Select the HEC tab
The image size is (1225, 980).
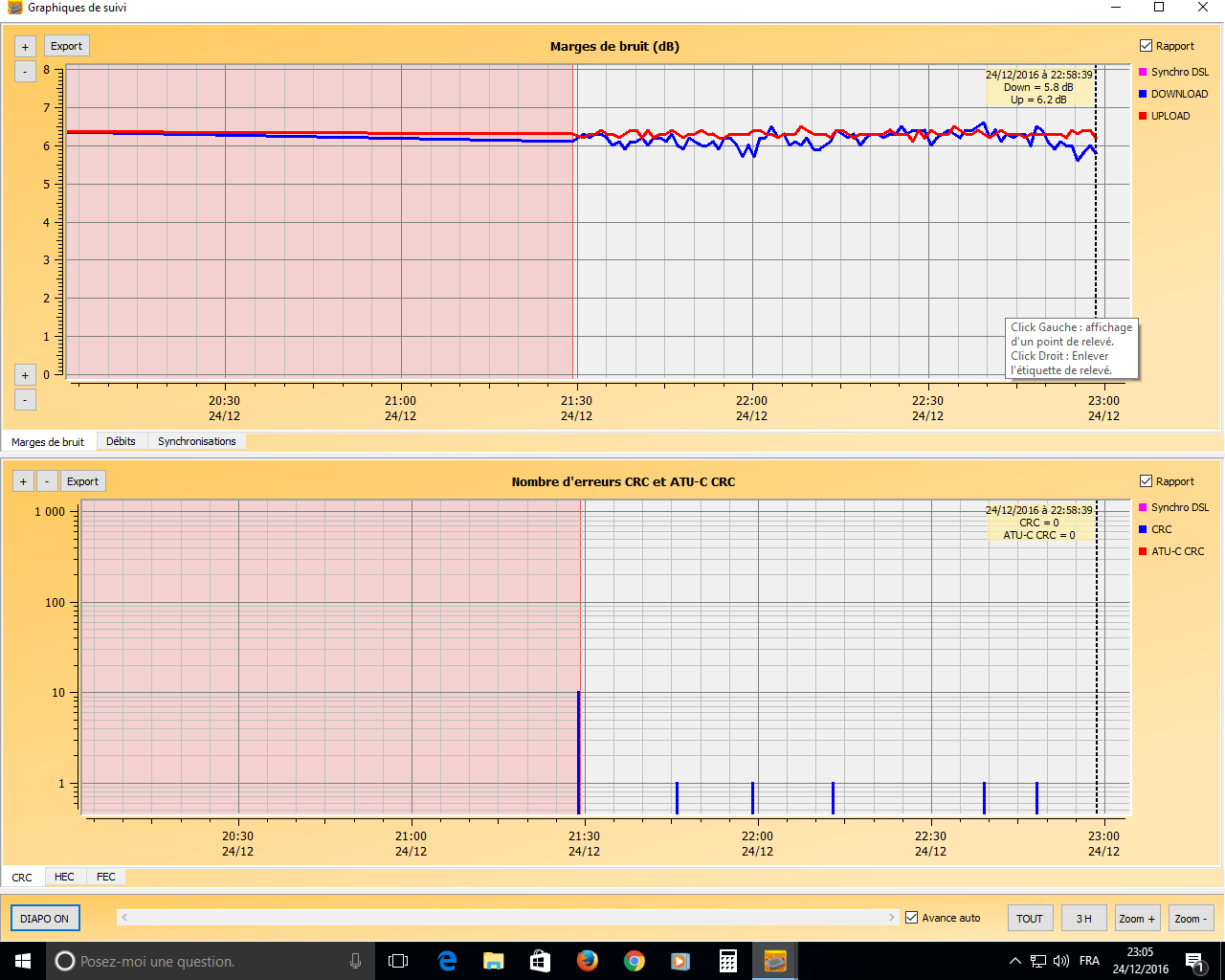tap(64, 877)
